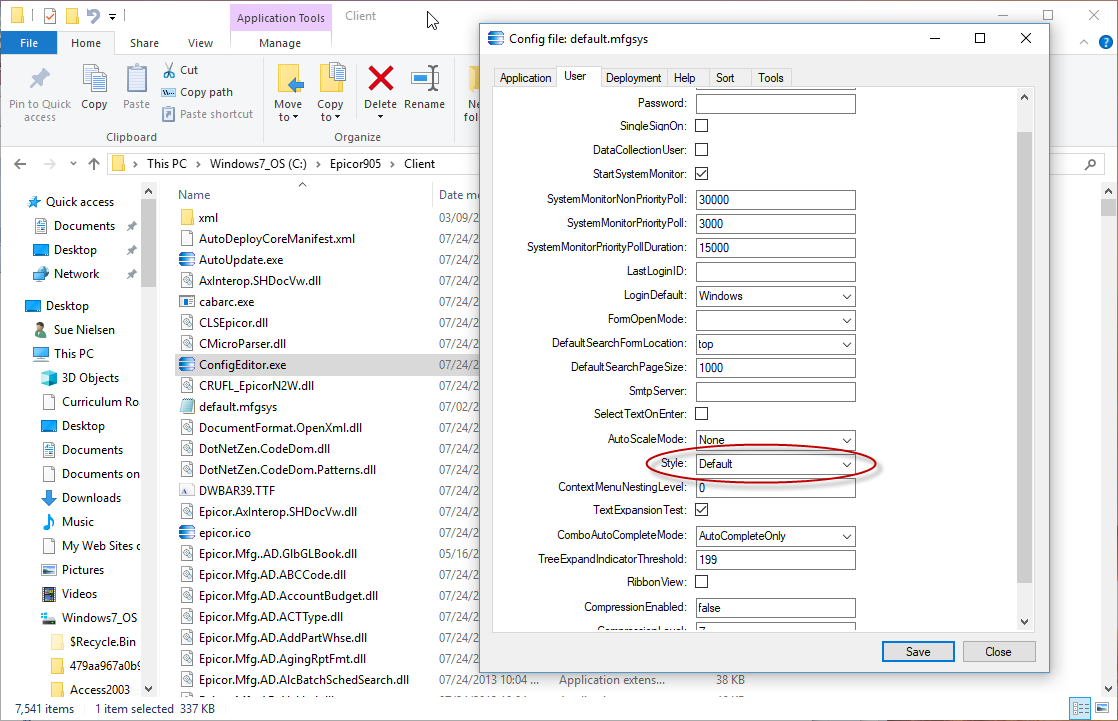Open the DefaultSearchFormLocation dropdown

pos(846,344)
